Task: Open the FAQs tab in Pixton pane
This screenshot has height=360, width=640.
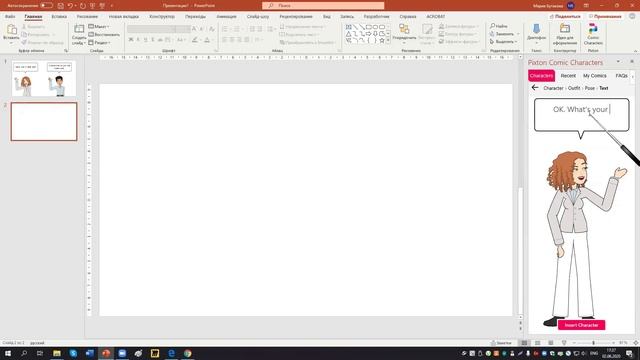Action: click(621, 76)
